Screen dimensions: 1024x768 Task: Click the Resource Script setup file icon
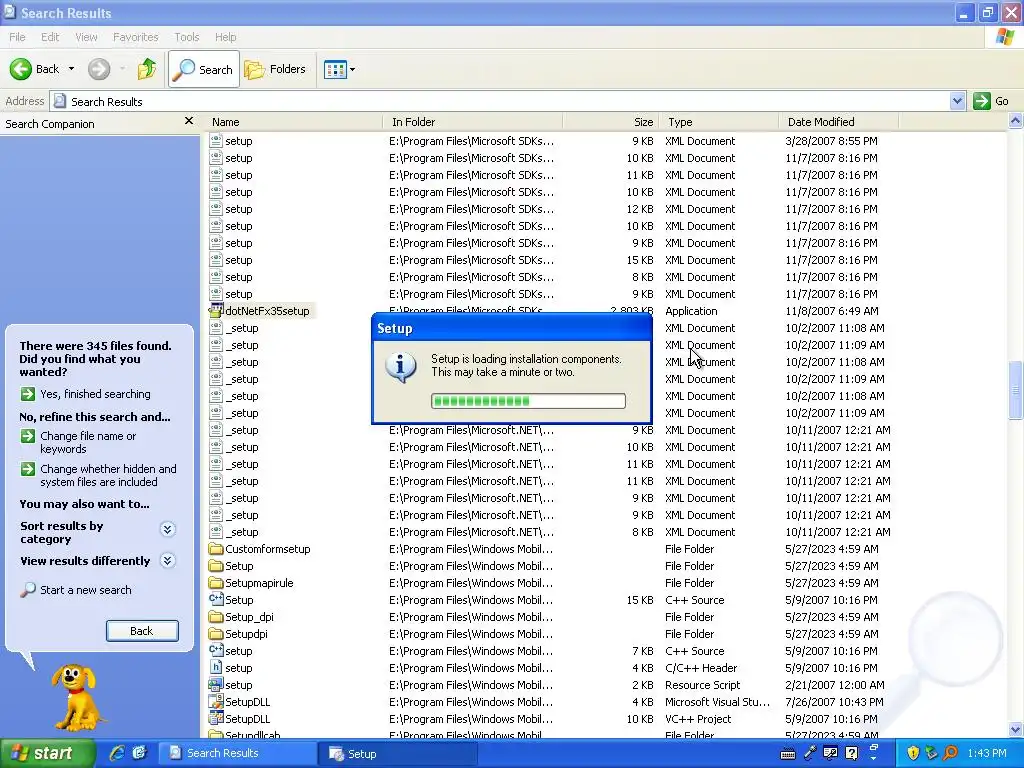tap(216, 684)
